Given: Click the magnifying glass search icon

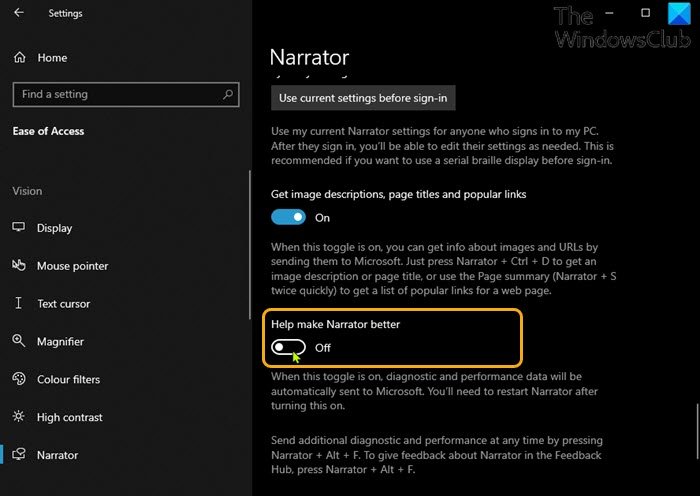Looking at the screenshot, I should click(228, 94).
